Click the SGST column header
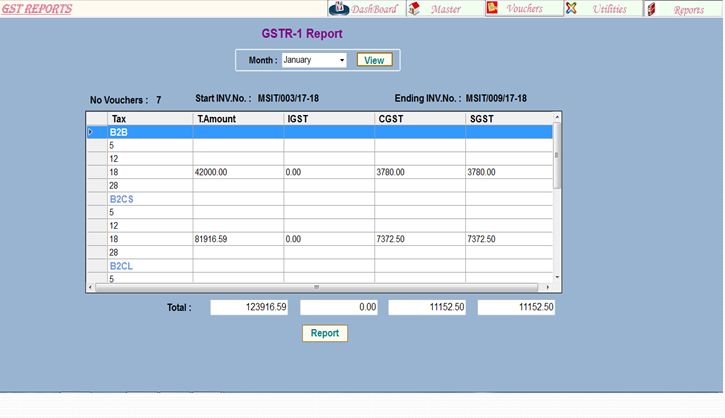The image size is (725, 418). [509, 119]
